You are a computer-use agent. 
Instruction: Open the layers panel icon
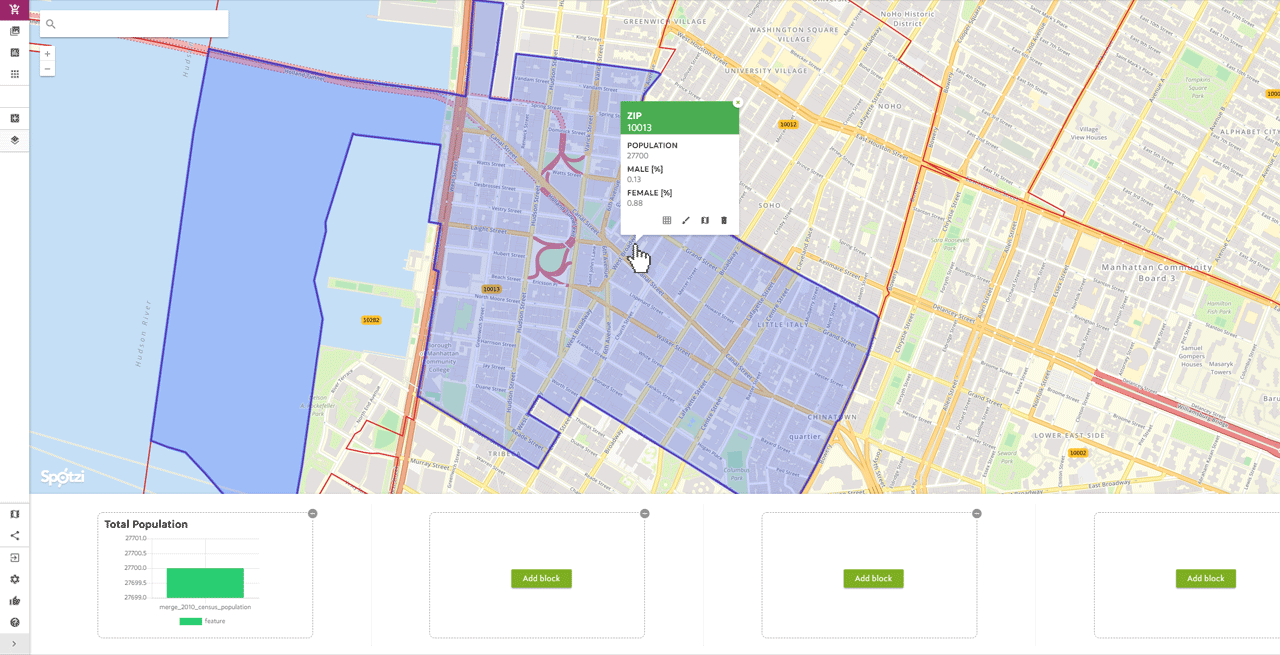coord(14,140)
